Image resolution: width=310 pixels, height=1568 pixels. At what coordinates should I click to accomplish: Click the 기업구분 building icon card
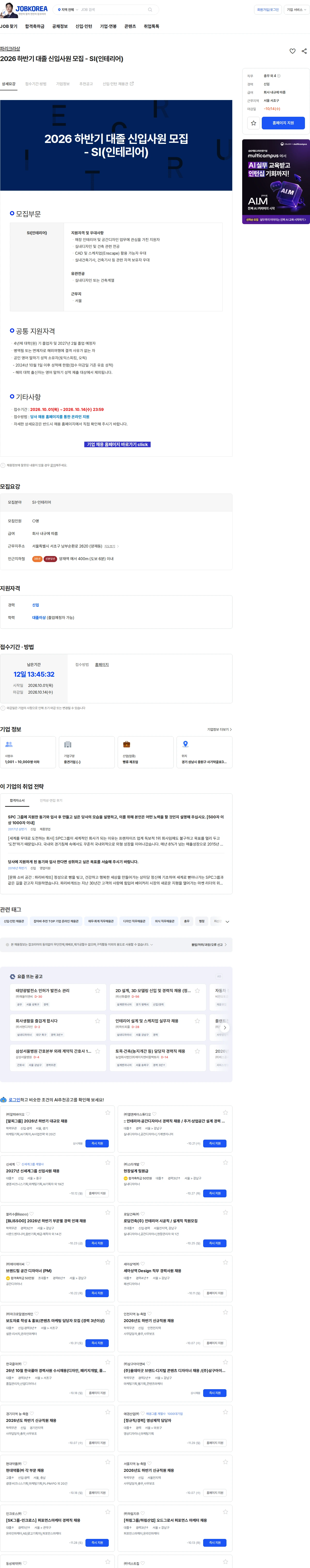click(x=86, y=752)
